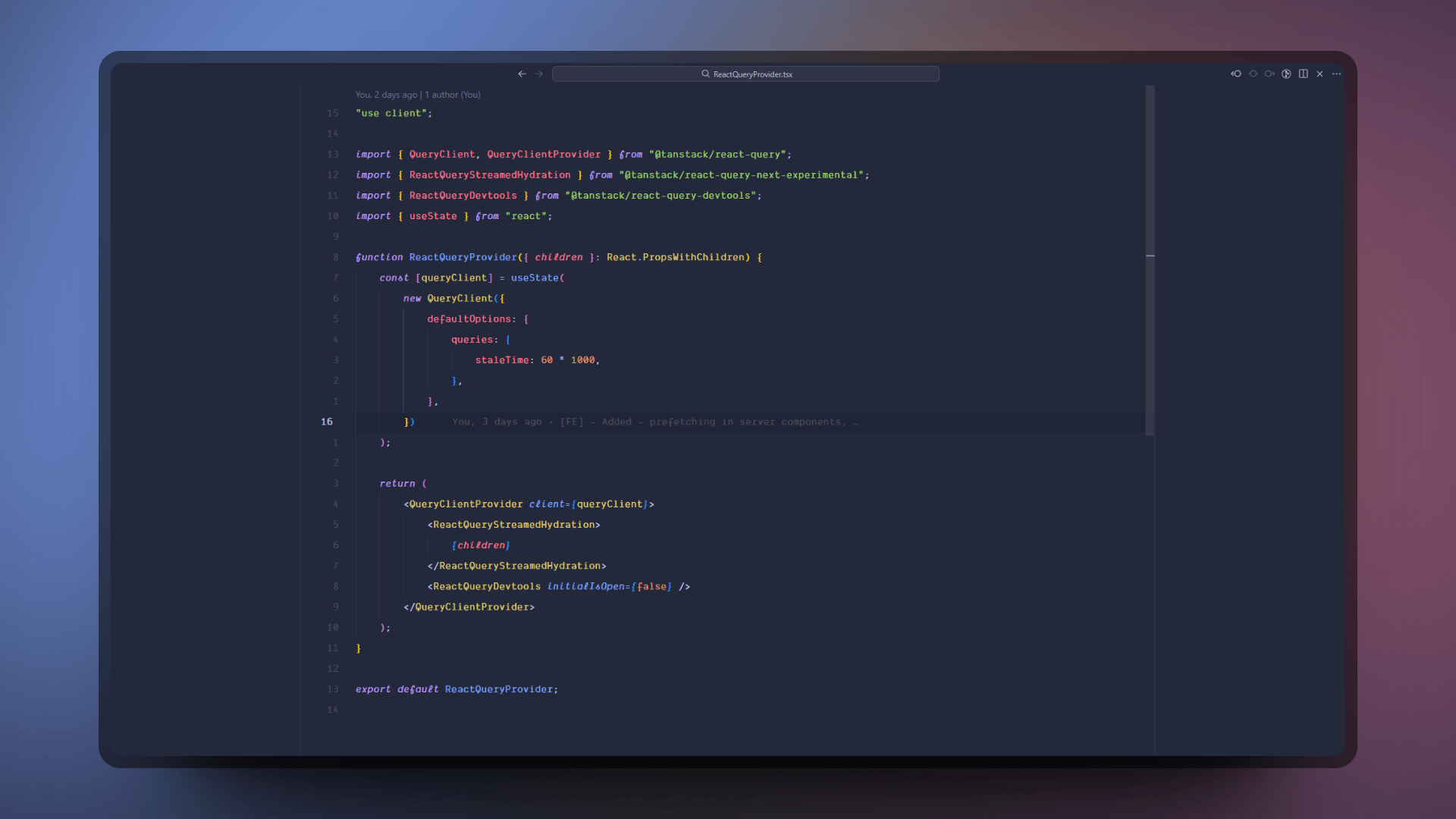Split the editor to the right
Image resolution: width=1456 pixels, height=819 pixels.
tap(1303, 74)
